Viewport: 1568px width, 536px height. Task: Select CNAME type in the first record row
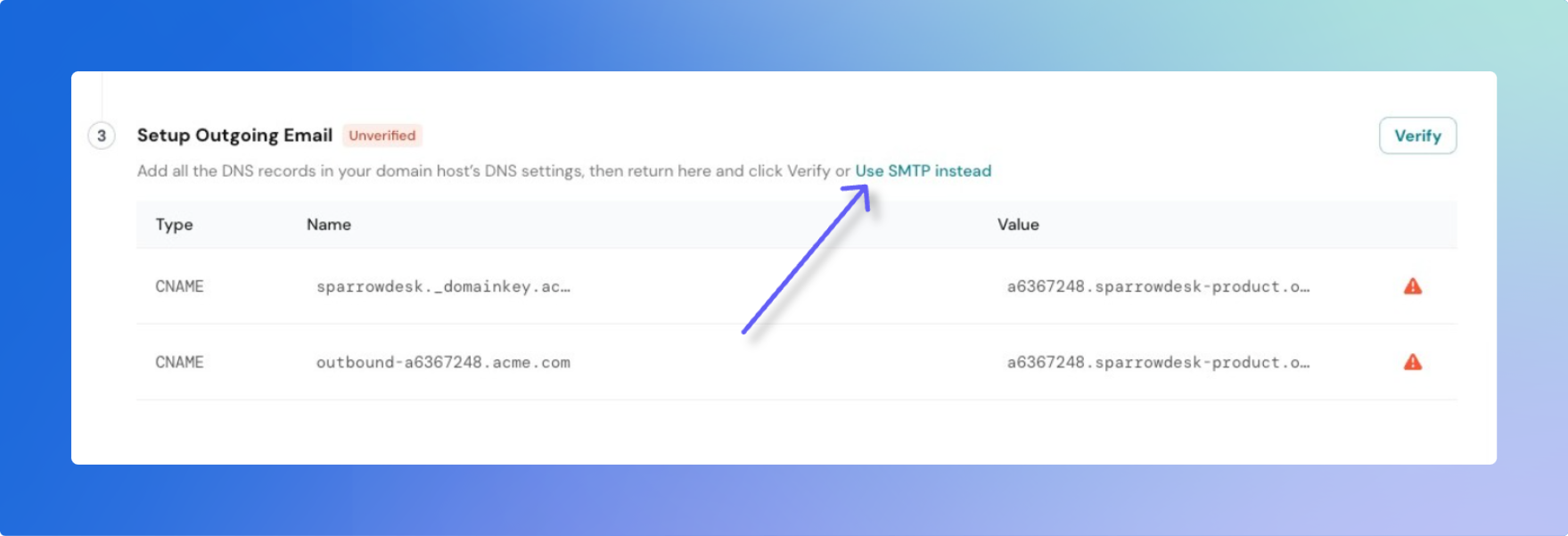(x=179, y=286)
